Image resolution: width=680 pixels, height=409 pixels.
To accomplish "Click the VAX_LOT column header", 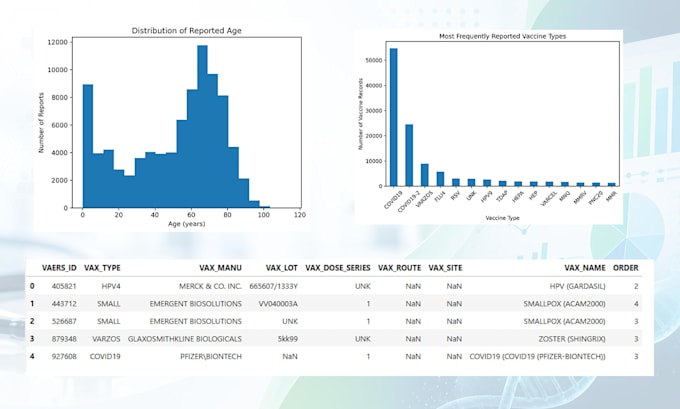I will [x=282, y=268].
